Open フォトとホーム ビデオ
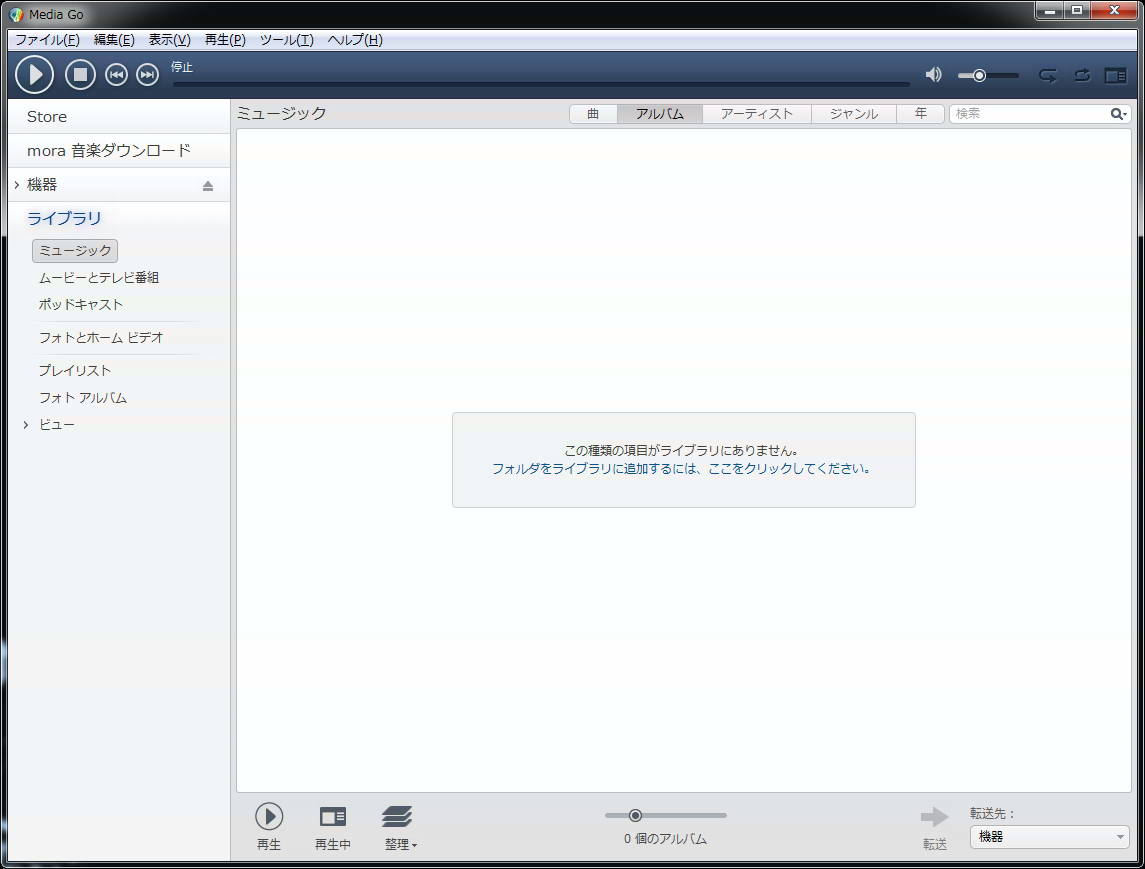Viewport: 1145px width, 869px height. (101, 337)
